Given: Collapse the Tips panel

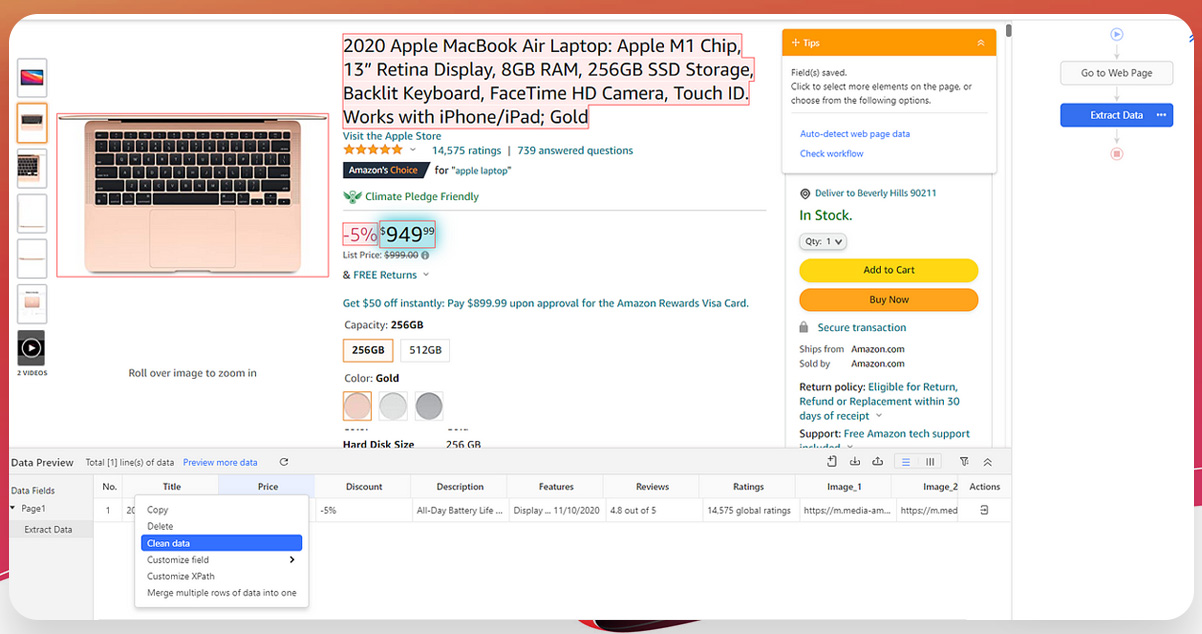Looking at the screenshot, I should click(x=980, y=43).
